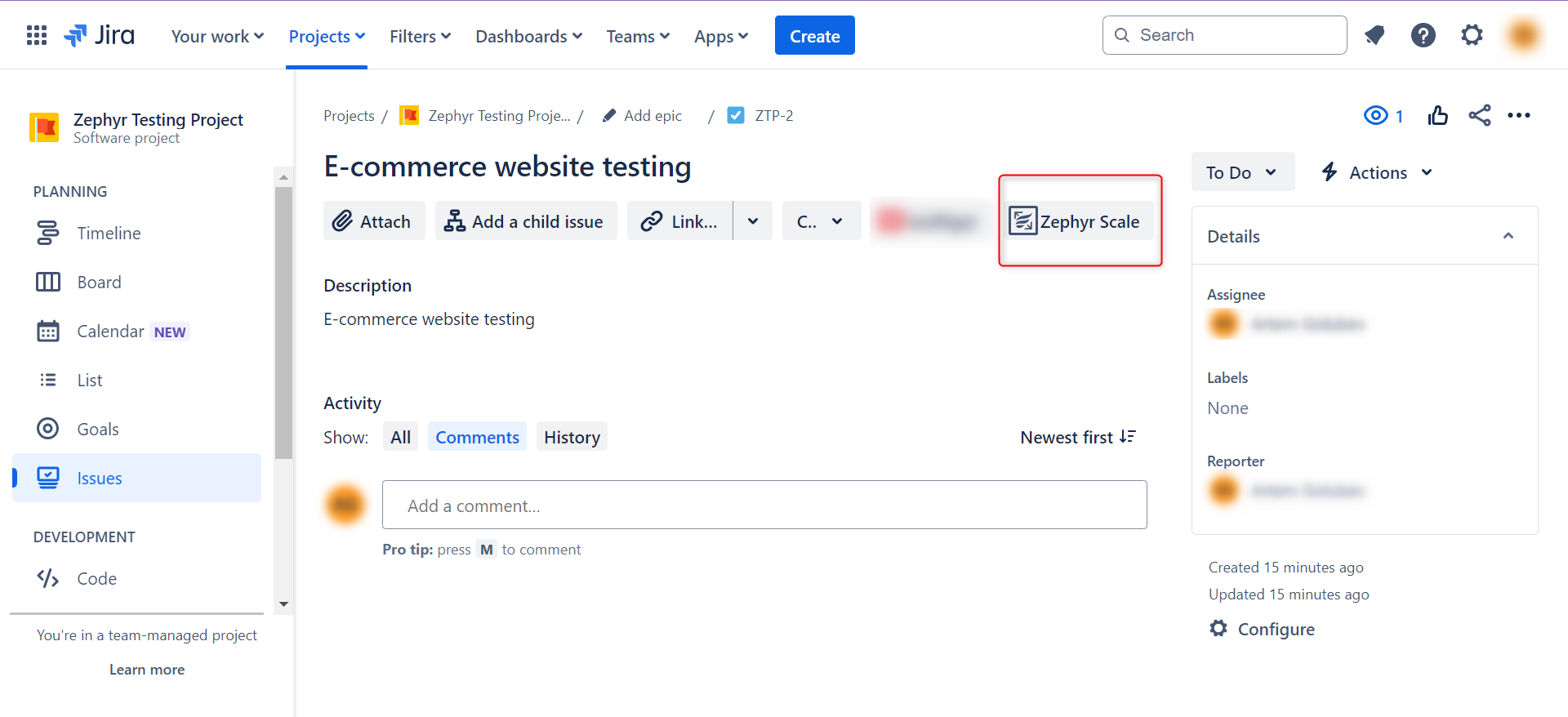The image size is (1568, 717).
Task: Show only Comments in Activity
Action: click(477, 438)
